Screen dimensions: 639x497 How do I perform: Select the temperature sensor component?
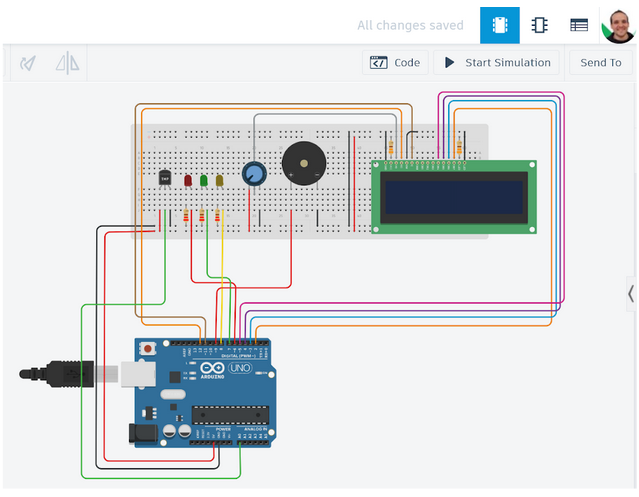(165, 177)
